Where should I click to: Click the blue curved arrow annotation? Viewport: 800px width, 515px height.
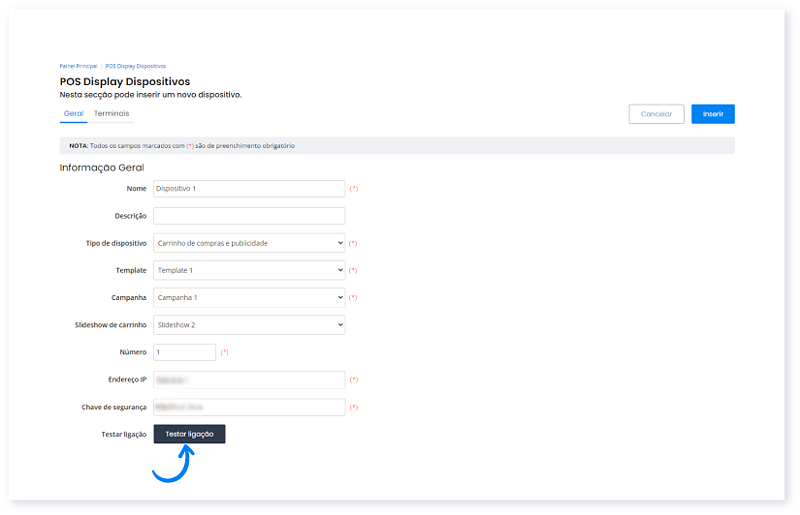tap(172, 465)
